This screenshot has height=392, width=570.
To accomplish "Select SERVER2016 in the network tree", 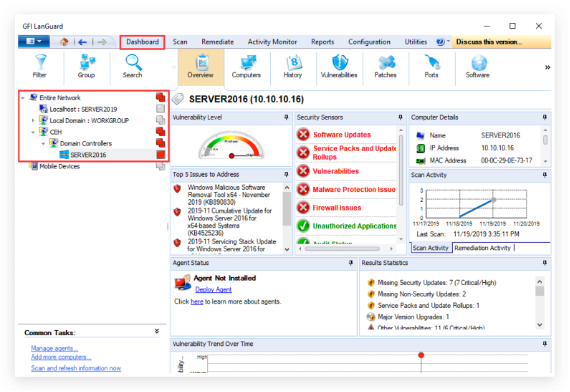I will tap(88, 155).
